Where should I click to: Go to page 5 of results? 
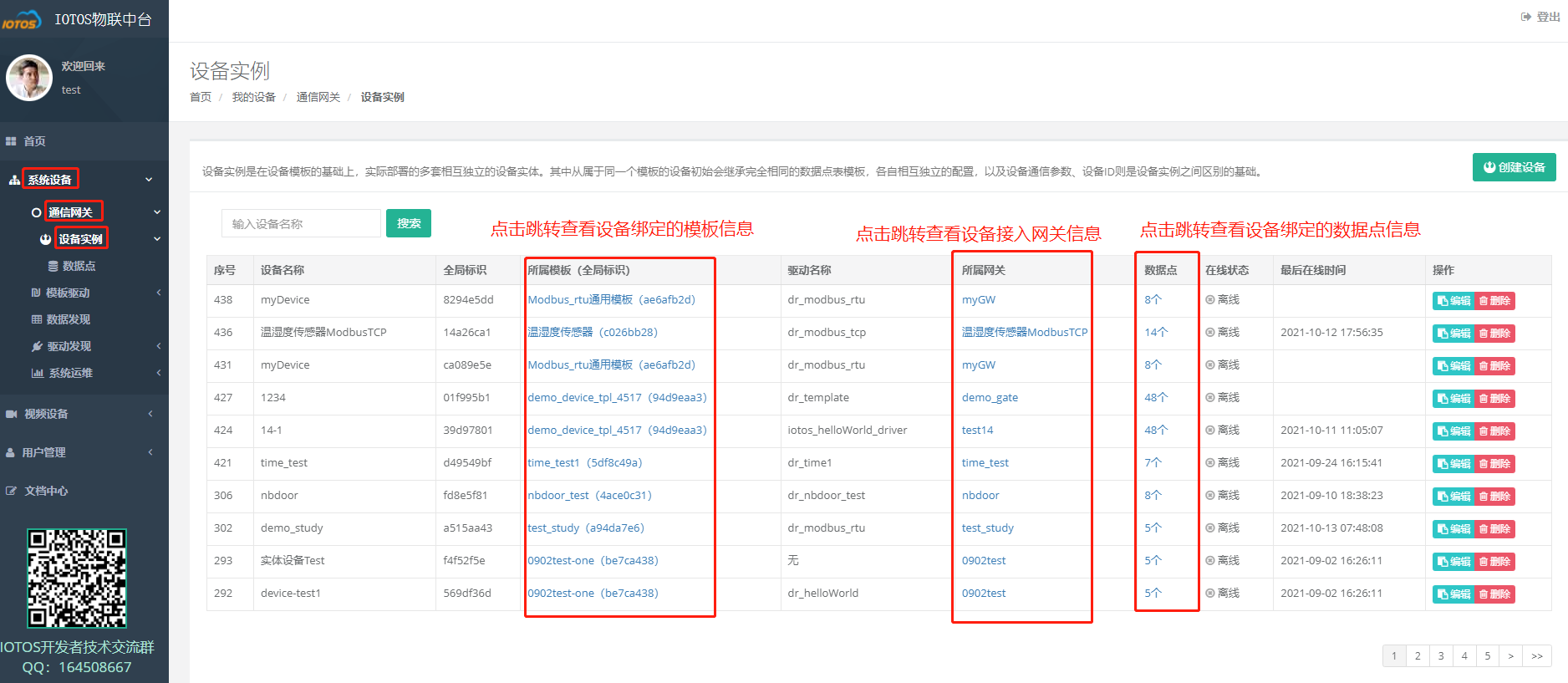pos(1488,656)
